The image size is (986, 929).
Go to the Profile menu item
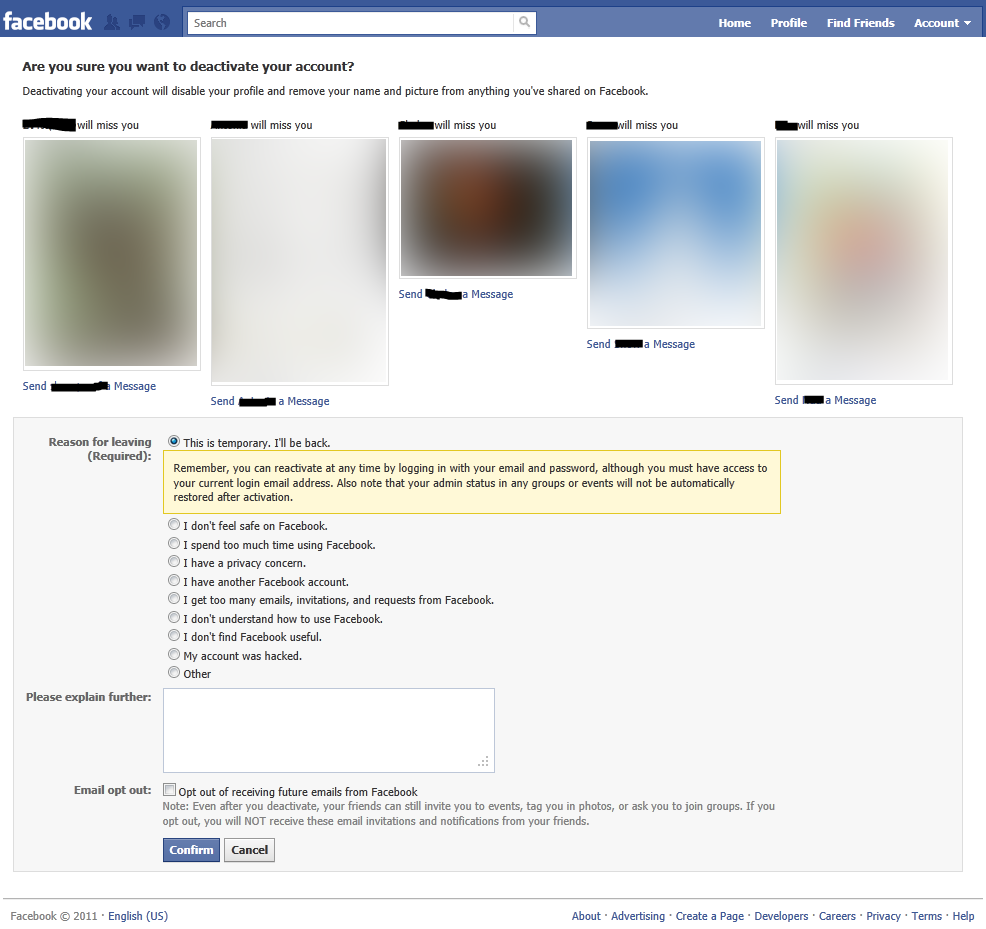pos(788,22)
